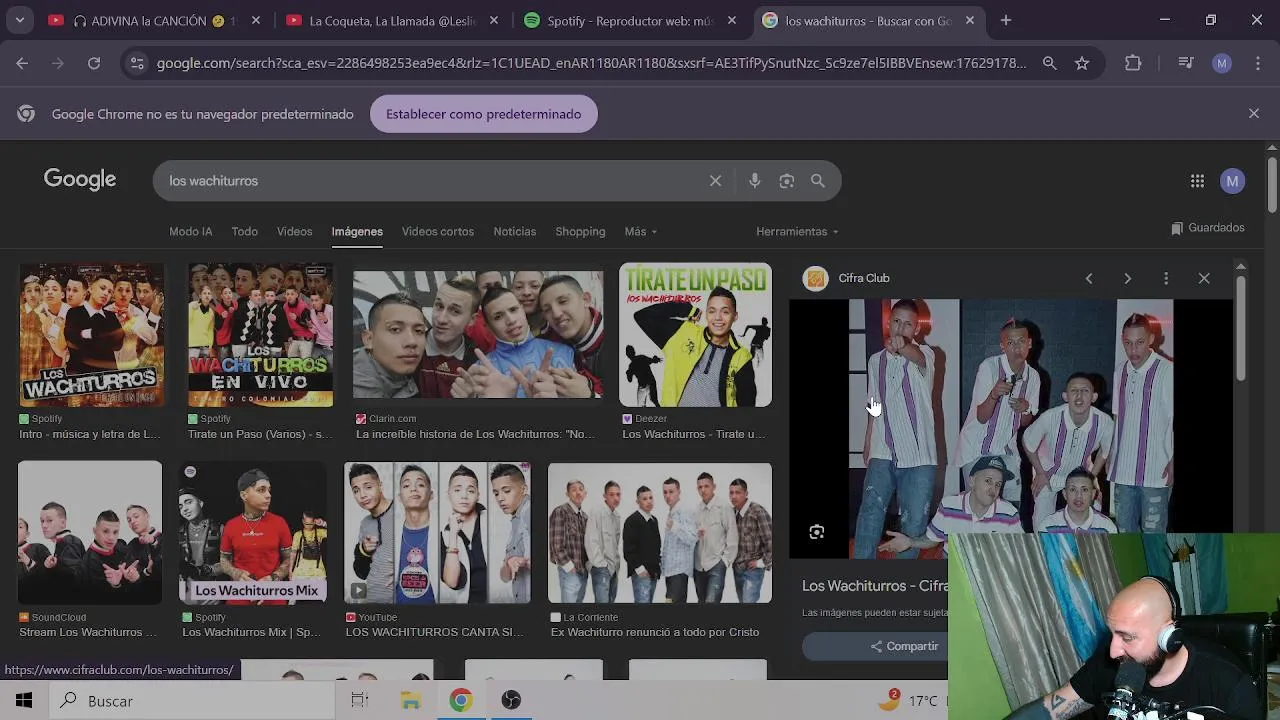
Task: Open File Explorer from the taskbar
Action: coord(411,700)
